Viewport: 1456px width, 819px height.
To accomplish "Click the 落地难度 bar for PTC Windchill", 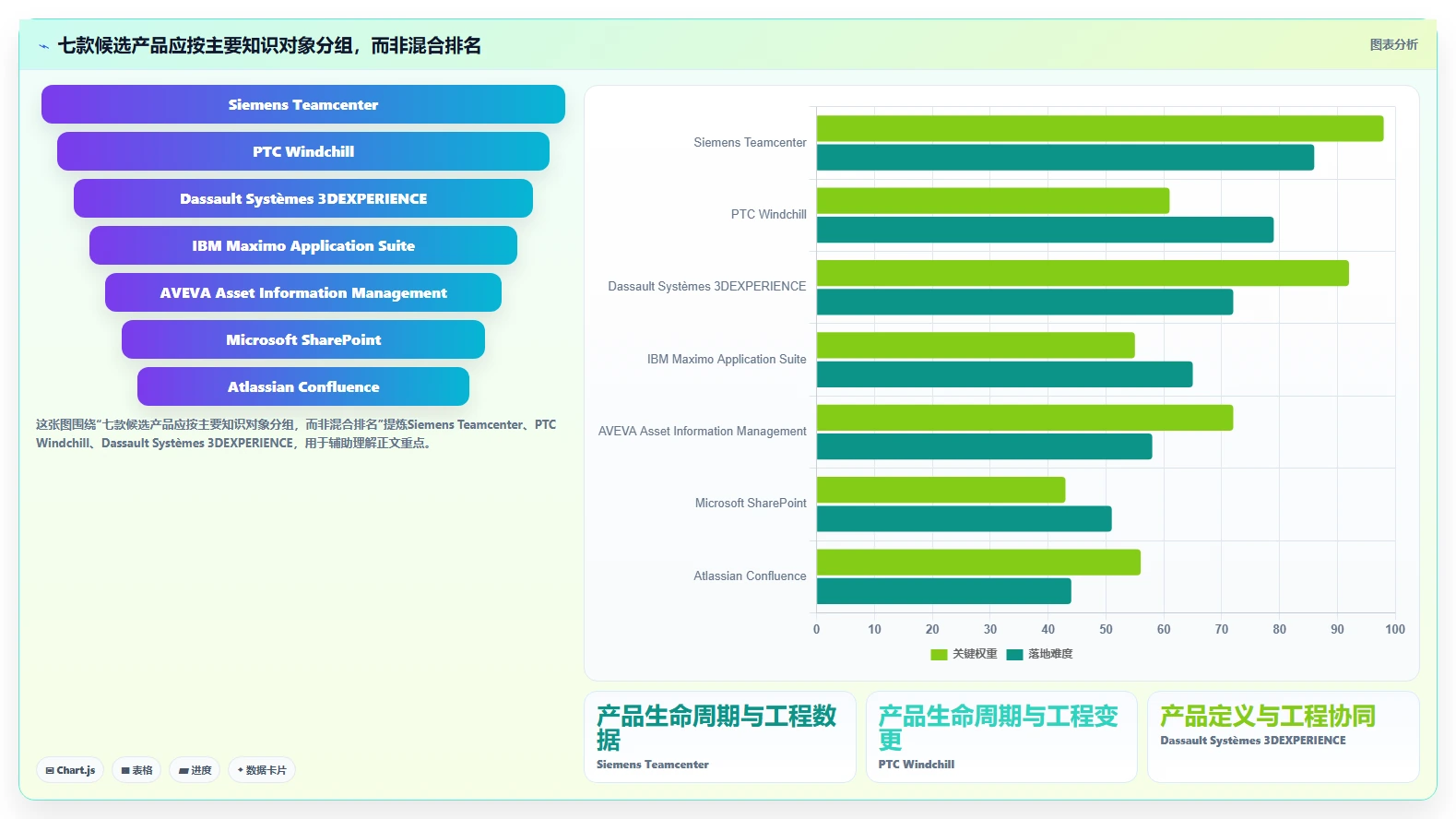I will (x=1045, y=230).
